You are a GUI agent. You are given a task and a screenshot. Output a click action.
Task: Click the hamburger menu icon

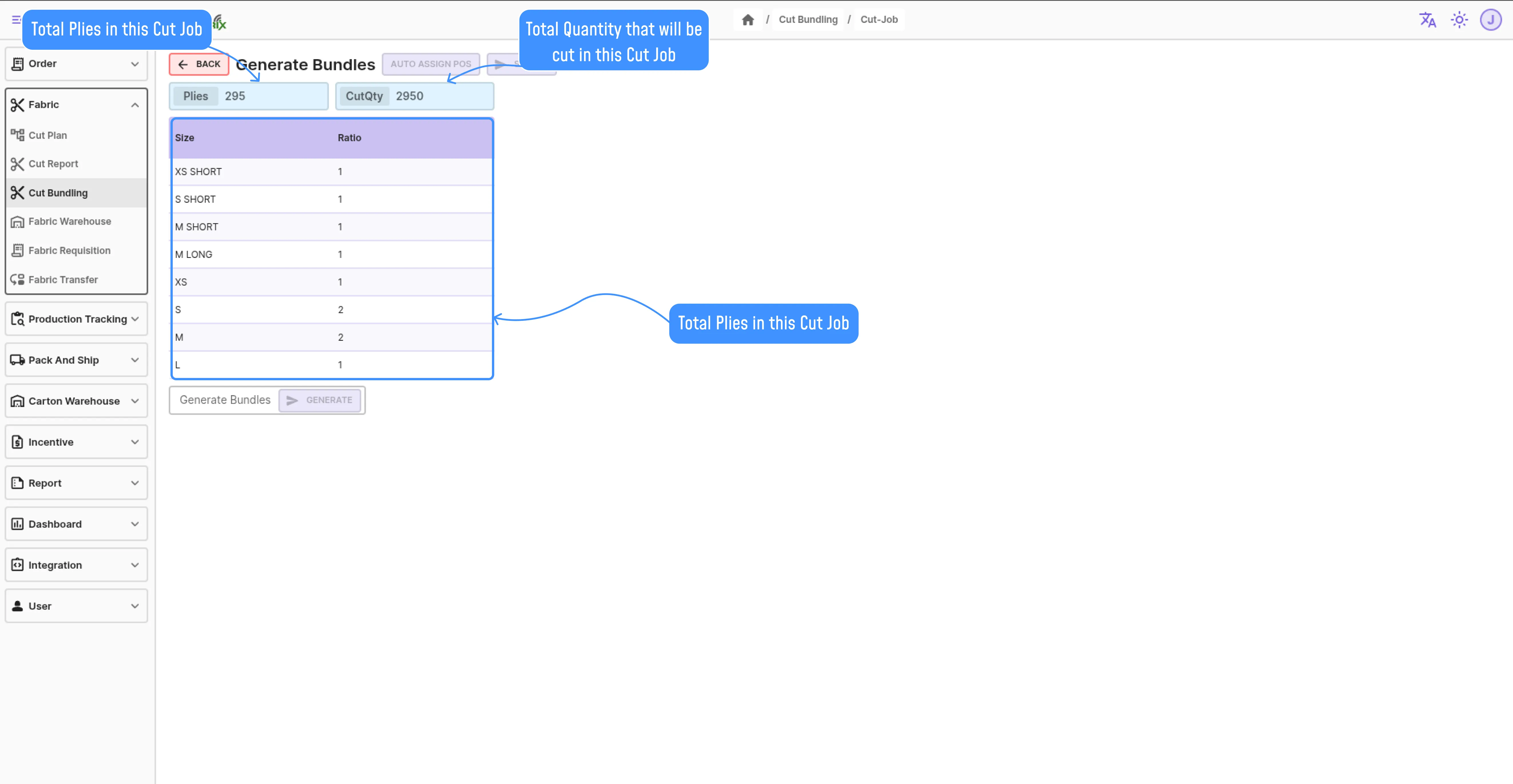point(16,20)
